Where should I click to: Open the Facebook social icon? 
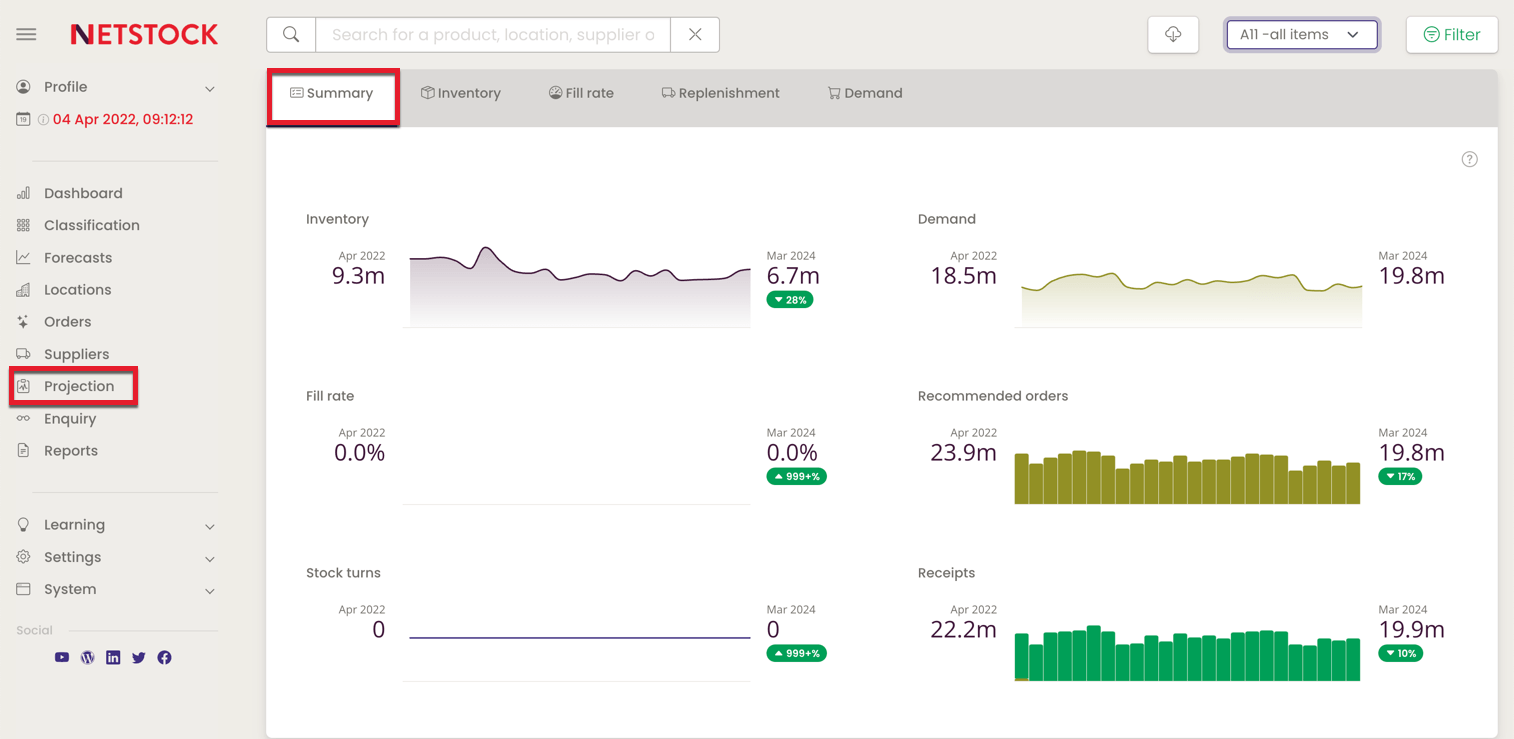(165, 658)
